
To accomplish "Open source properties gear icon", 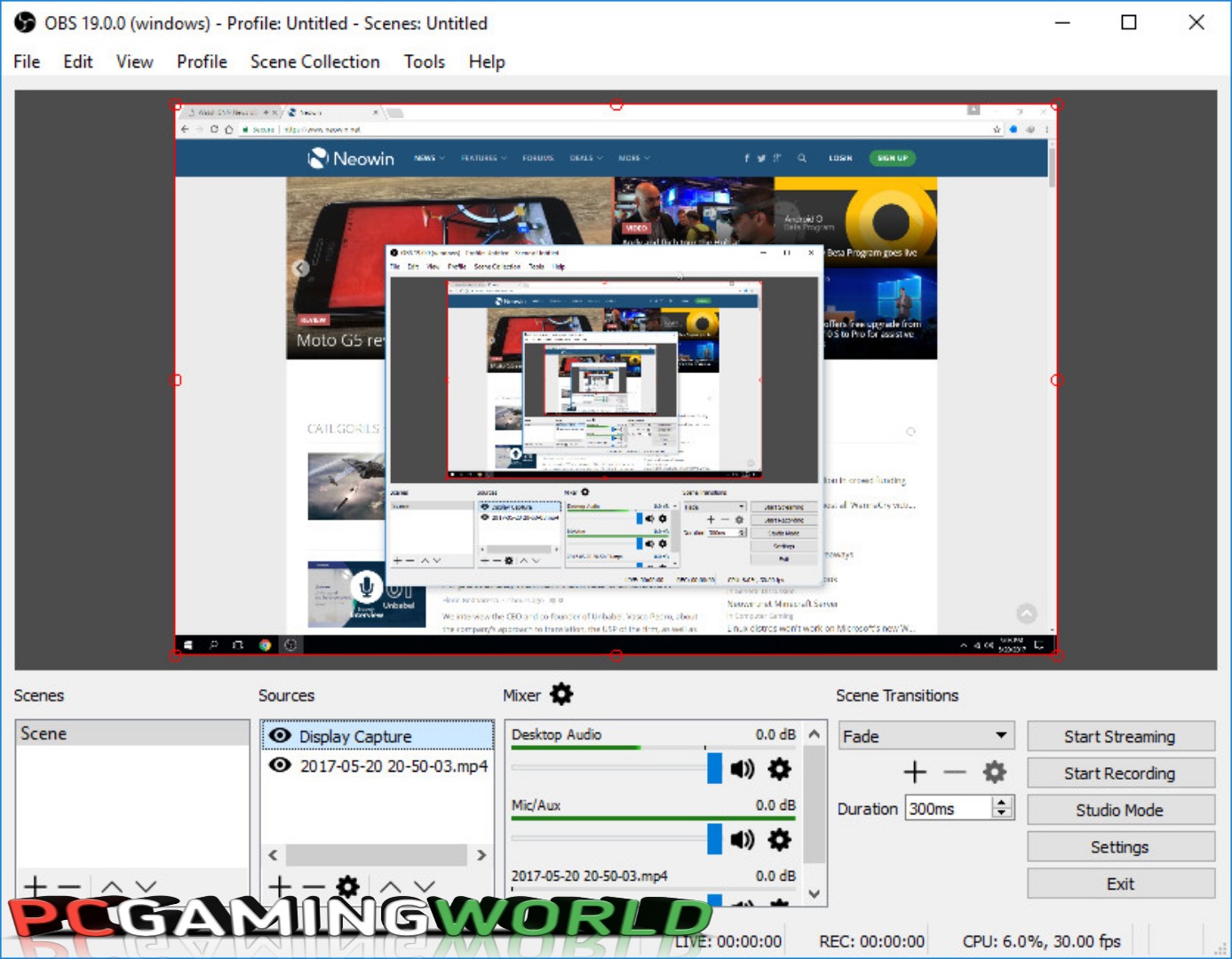I will pos(348,886).
